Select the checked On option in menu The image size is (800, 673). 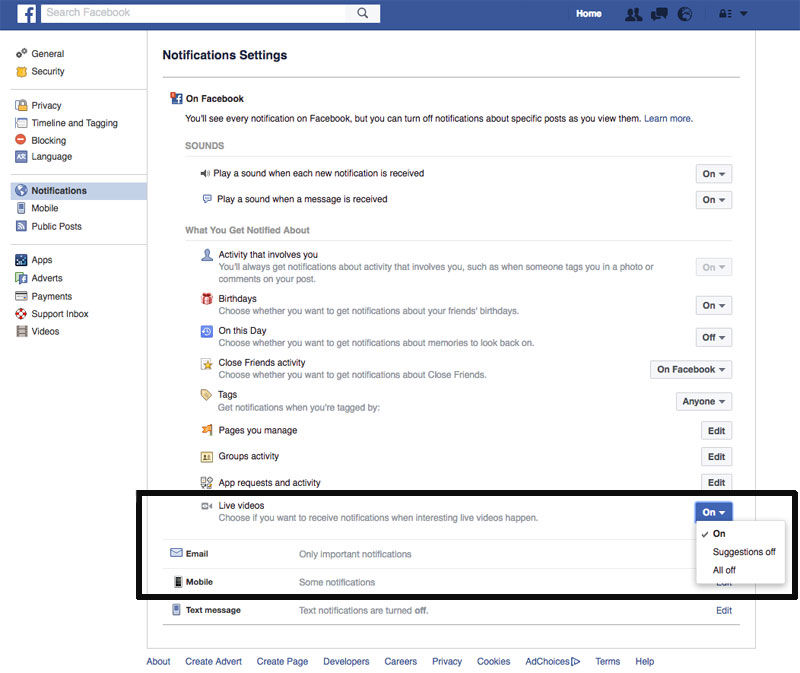point(740,534)
